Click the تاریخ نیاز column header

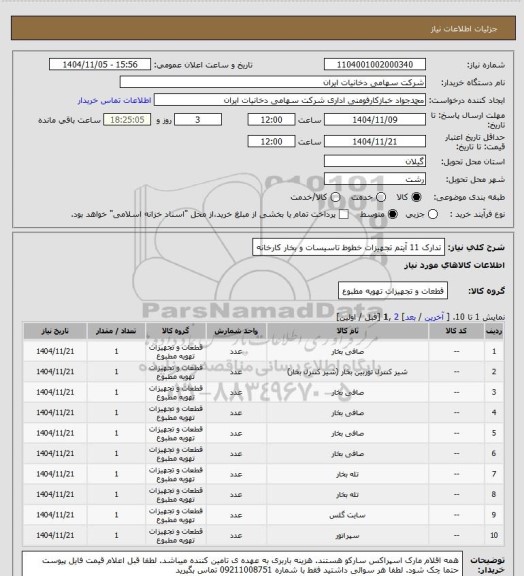(x=55, y=331)
